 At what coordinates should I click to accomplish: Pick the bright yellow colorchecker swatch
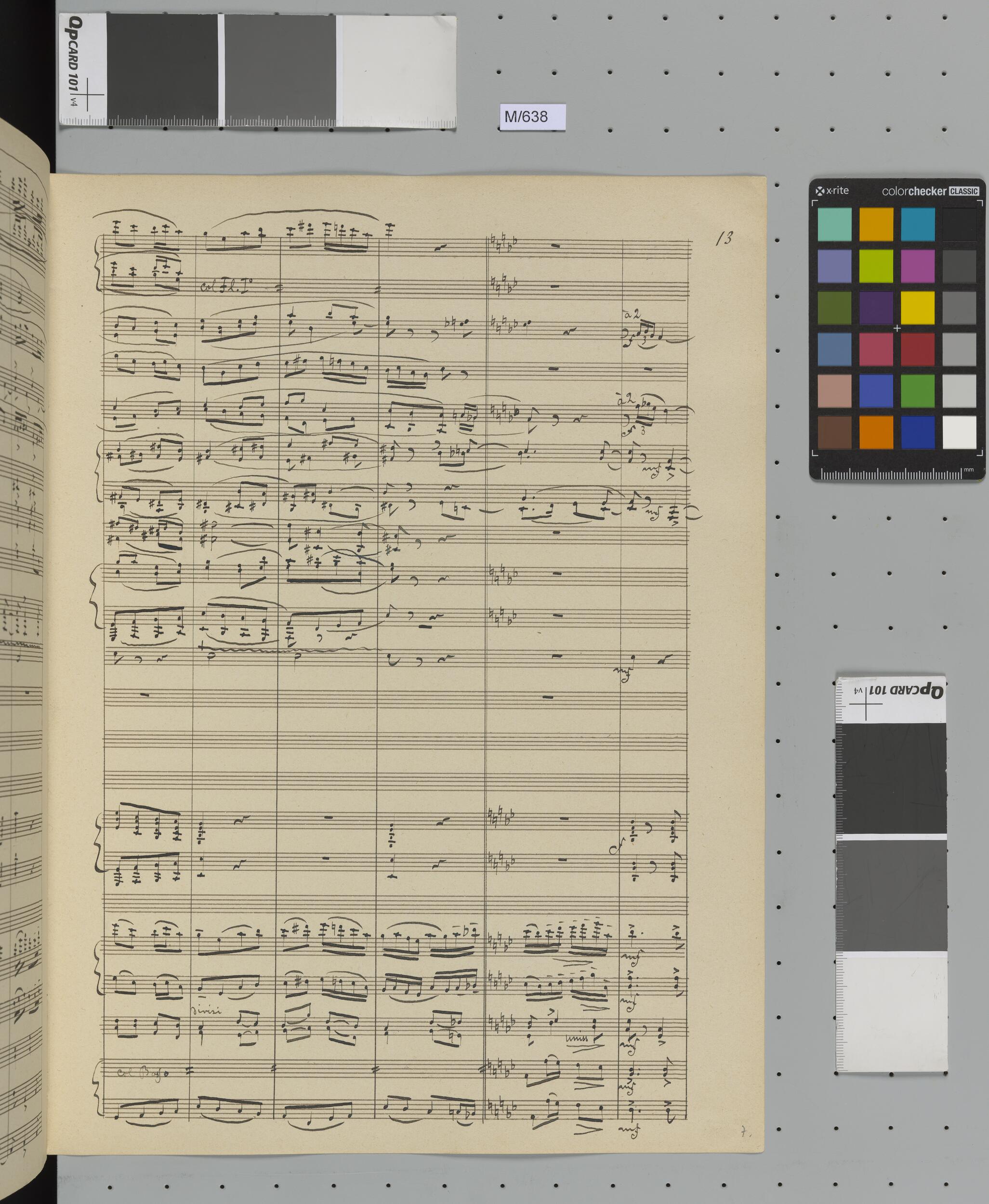[x=918, y=308]
